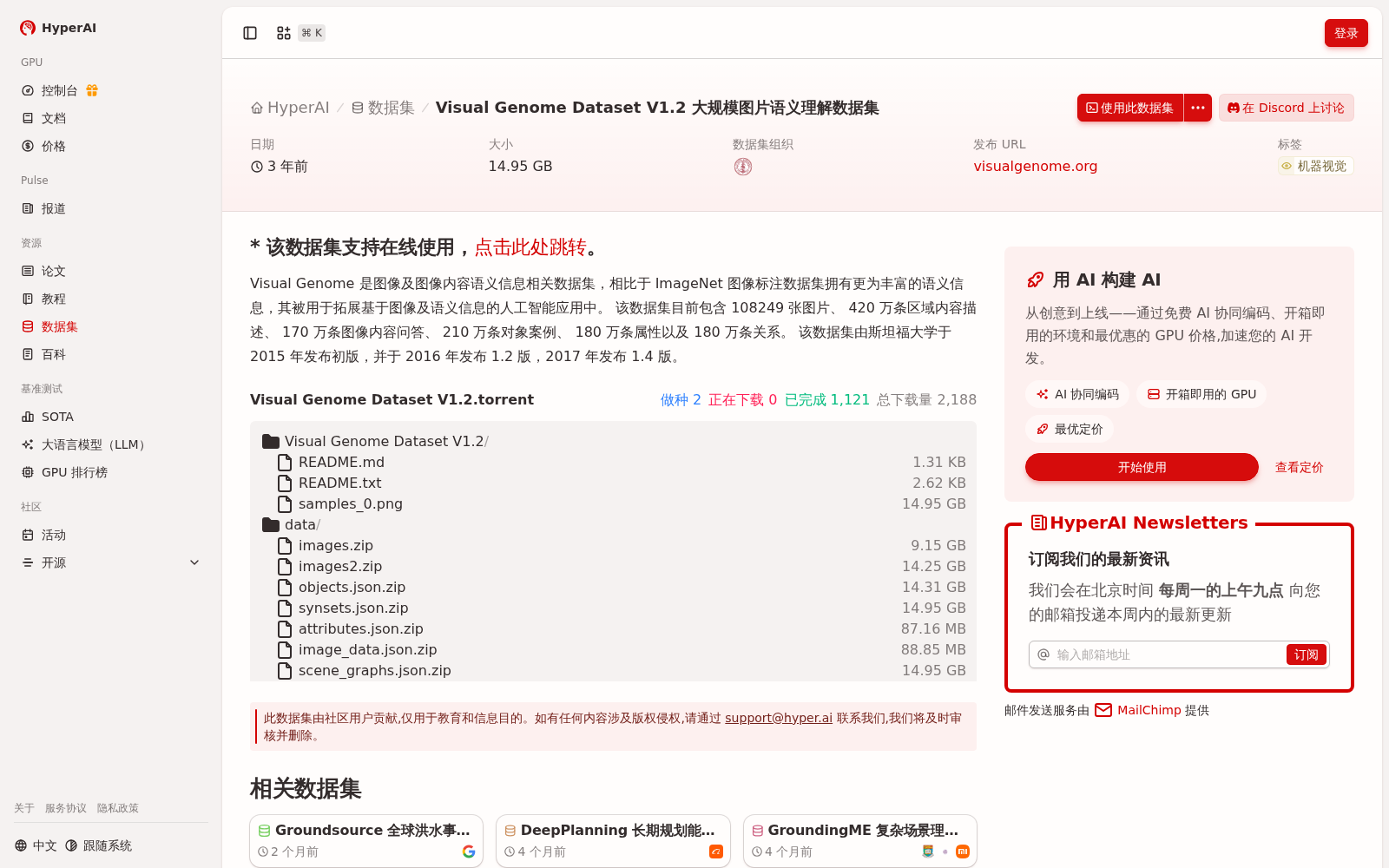Select synsets.json.zip file
The width and height of the screenshot is (1389, 868).
(353, 608)
